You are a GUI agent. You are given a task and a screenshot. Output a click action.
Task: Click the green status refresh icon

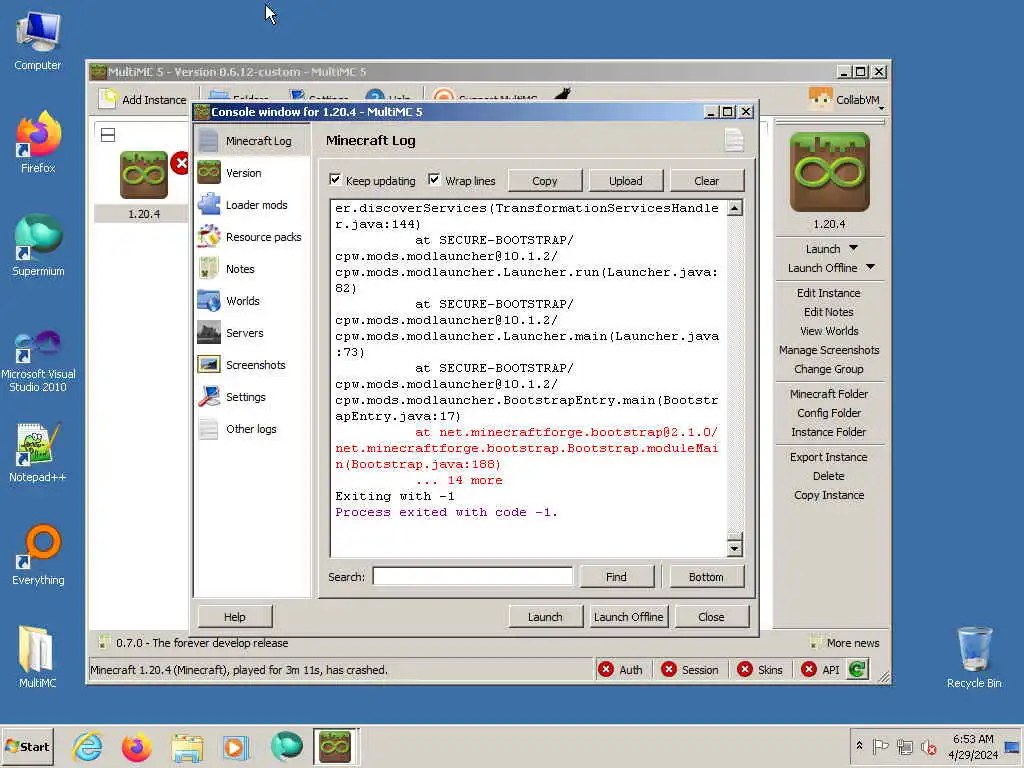pos(857,669)
